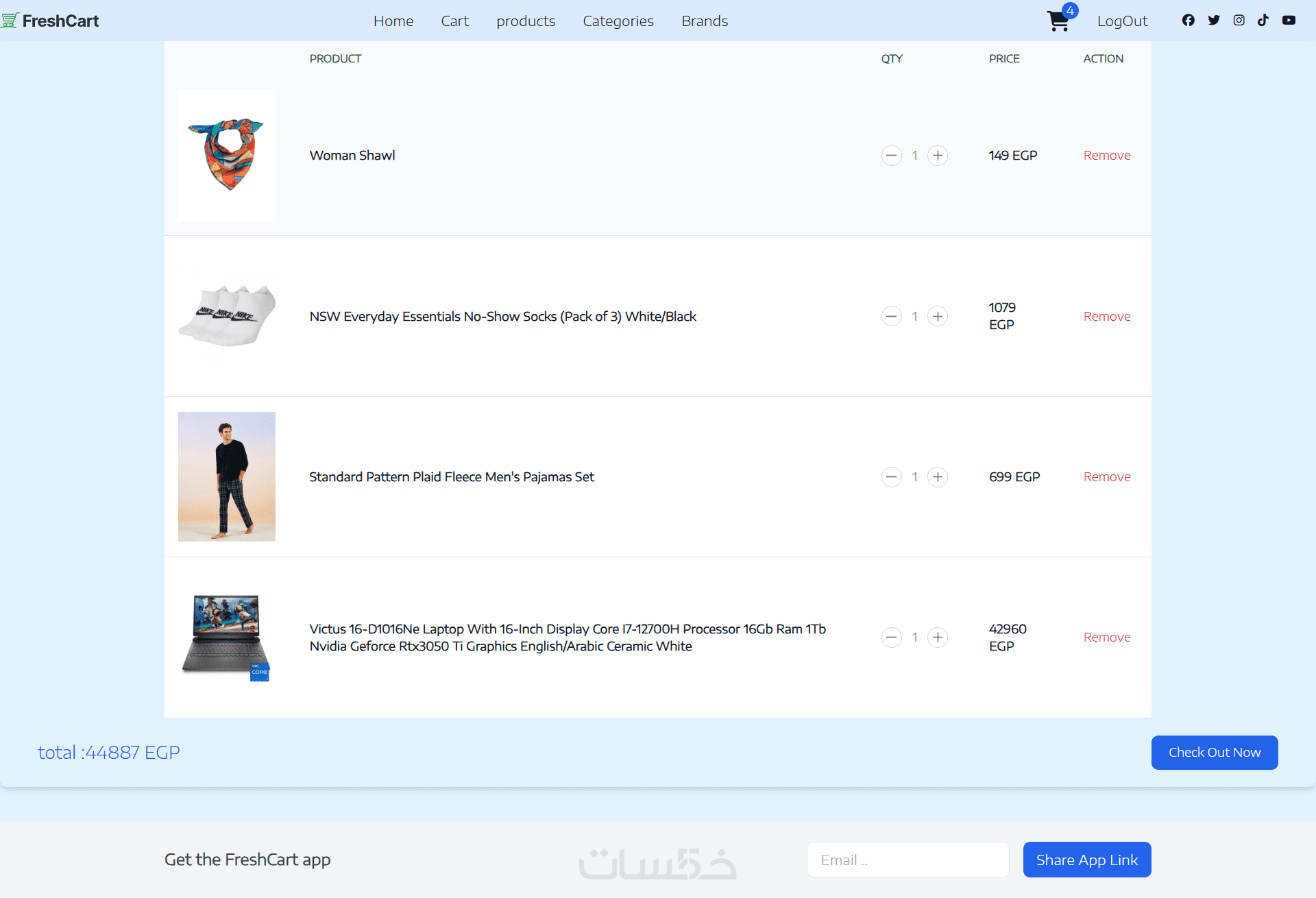Click the Victus laptop product thumbnail
1316x898 pixels.
[226, 638]
